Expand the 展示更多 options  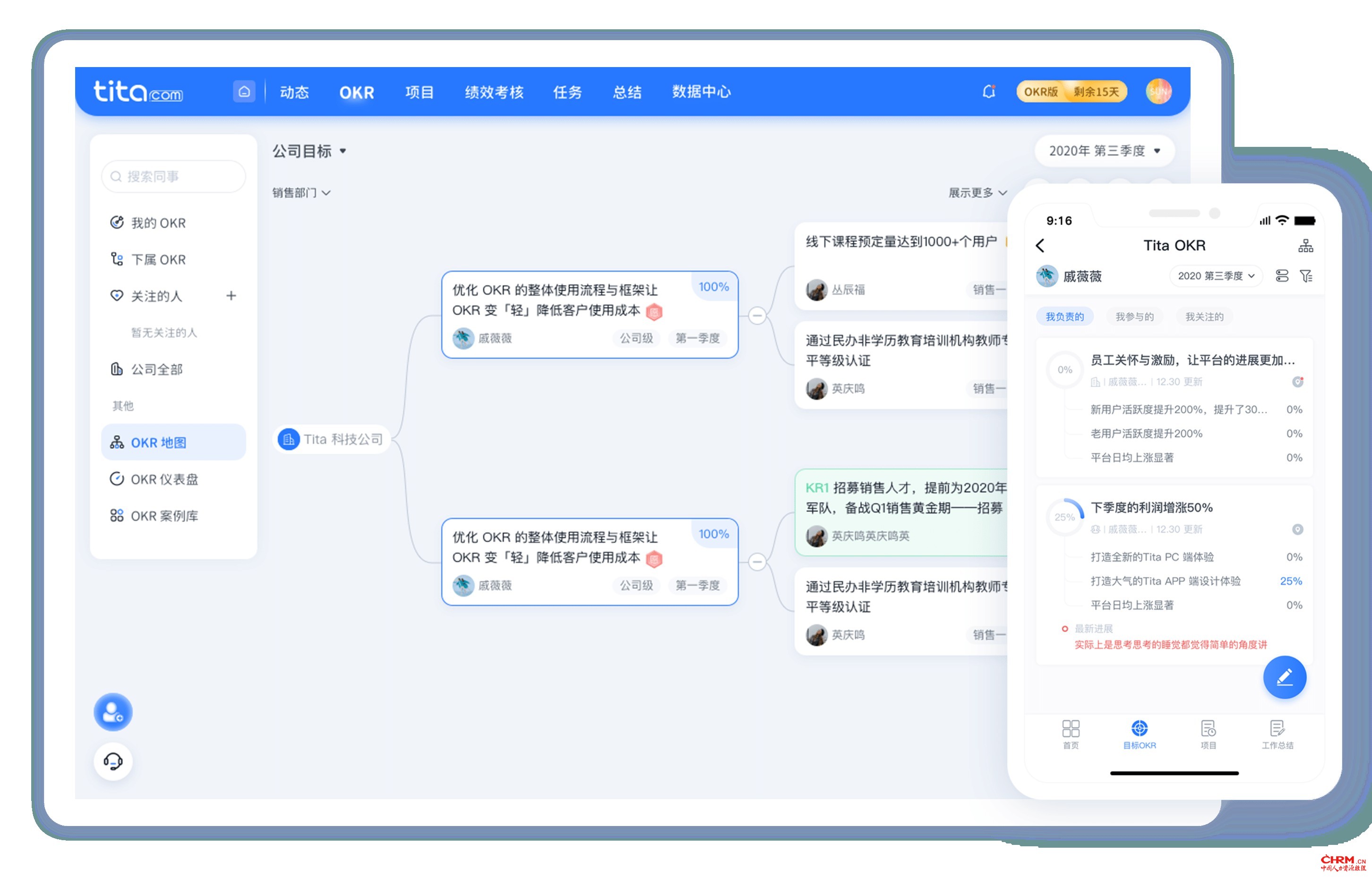(x=978, y=193)
